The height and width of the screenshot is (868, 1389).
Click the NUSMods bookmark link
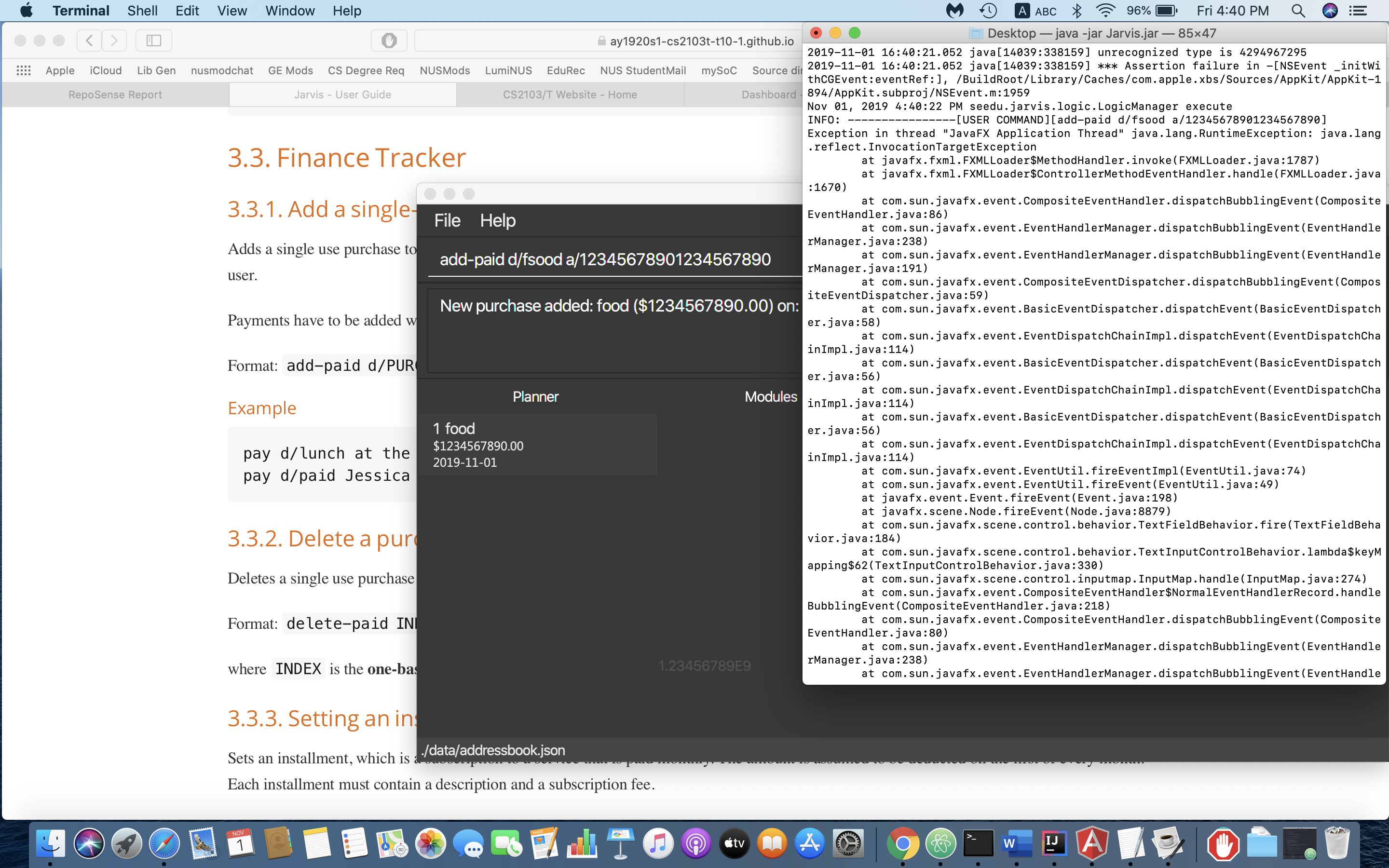coord(444,70)
